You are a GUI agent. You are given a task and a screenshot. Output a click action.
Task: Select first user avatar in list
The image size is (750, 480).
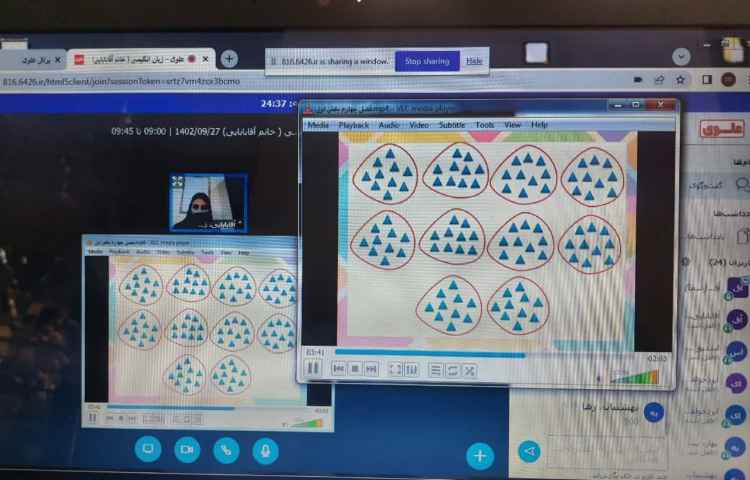(x=737, y=287)
